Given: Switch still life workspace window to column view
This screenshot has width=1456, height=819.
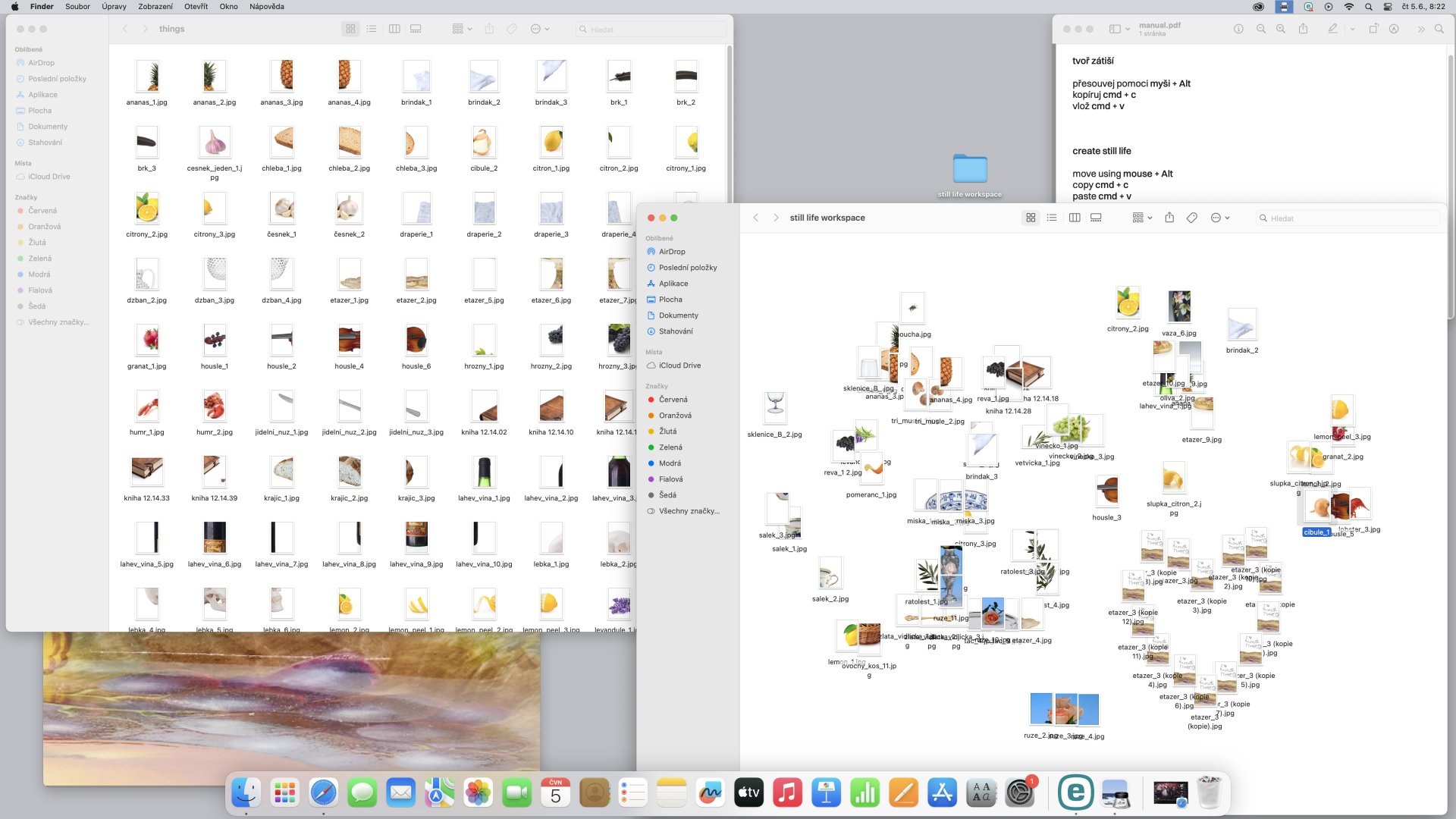Looking at the screenshot, I should pos(1075,218).
